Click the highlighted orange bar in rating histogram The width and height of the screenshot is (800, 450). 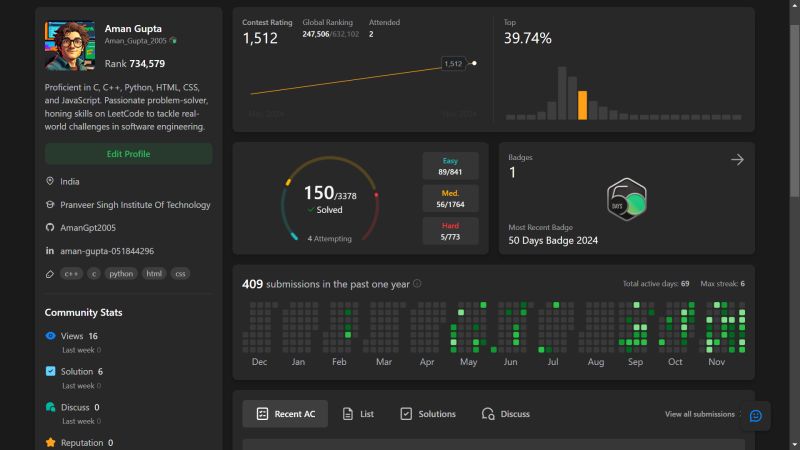(582, 105)
